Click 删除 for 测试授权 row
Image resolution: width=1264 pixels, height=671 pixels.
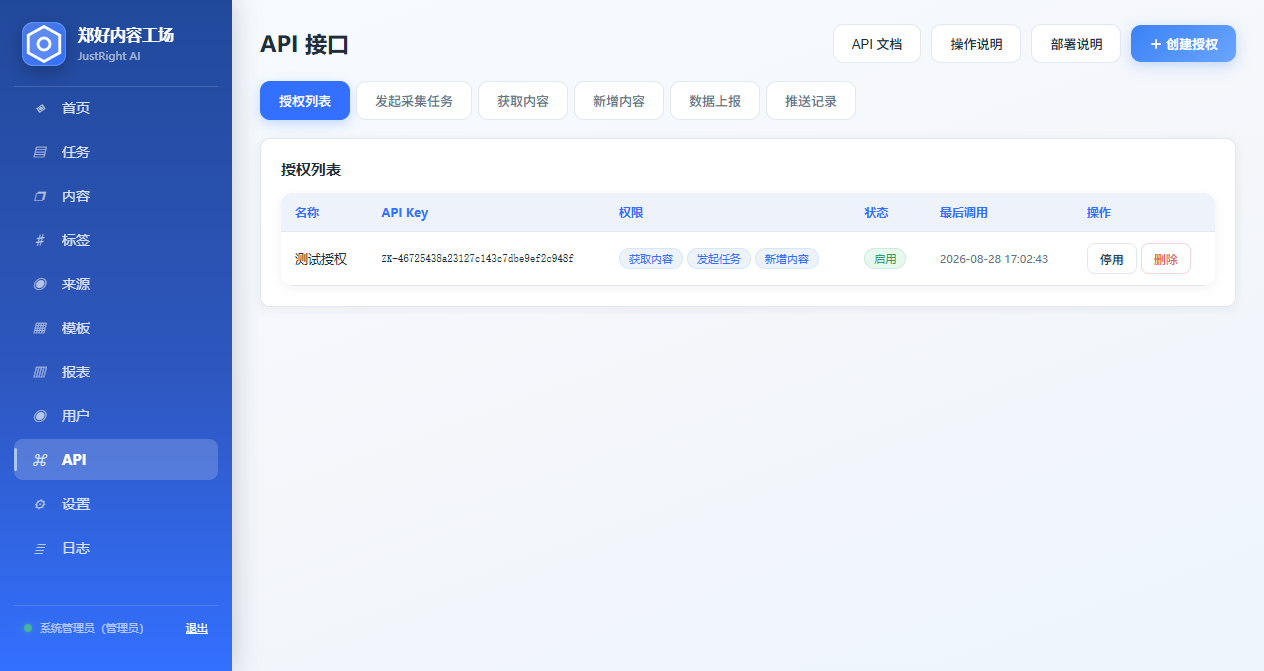pos(1166,259)
